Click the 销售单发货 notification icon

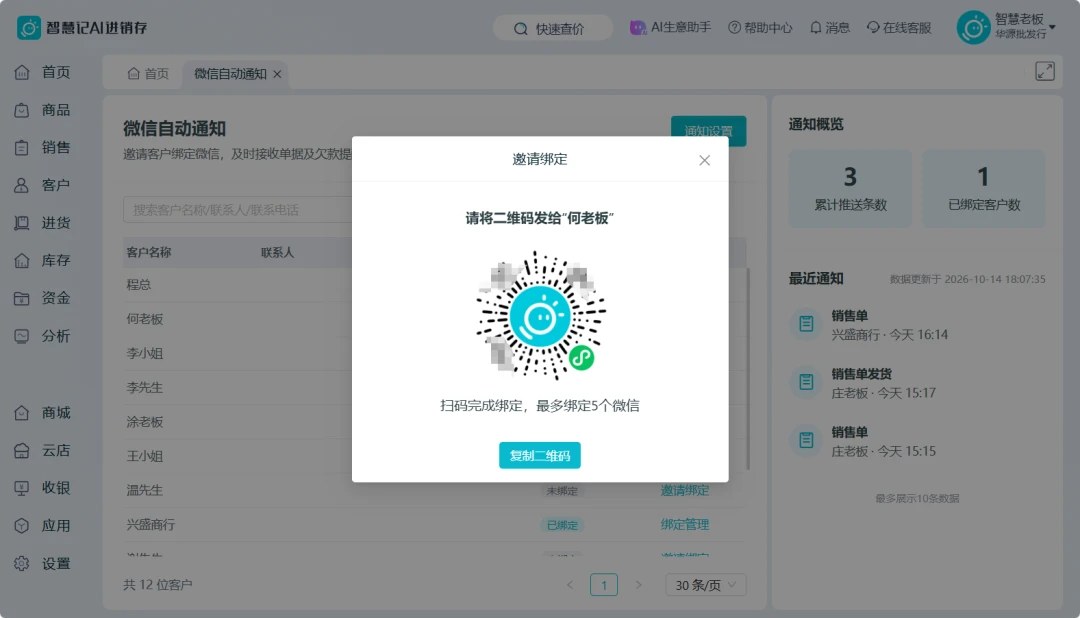coord(806,382)
